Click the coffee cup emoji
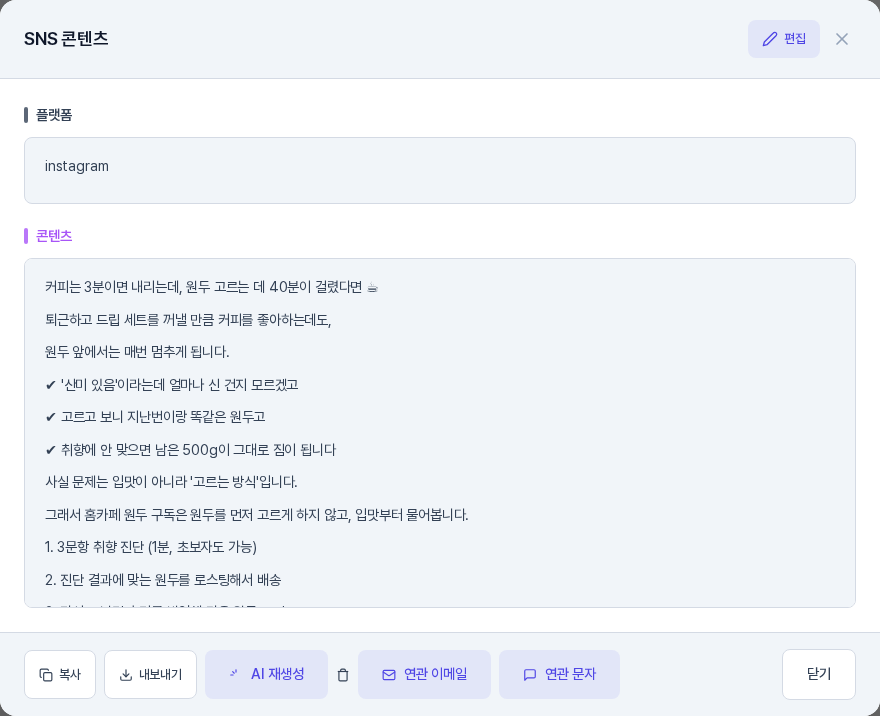The height and width of the screenshot is (716, 880). coord(373,288)
